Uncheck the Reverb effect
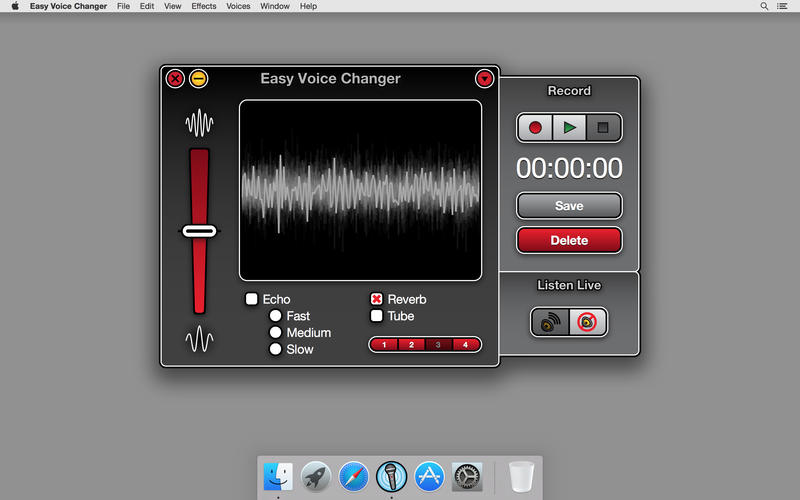This screenshot has height=500, width=800. 377,299
